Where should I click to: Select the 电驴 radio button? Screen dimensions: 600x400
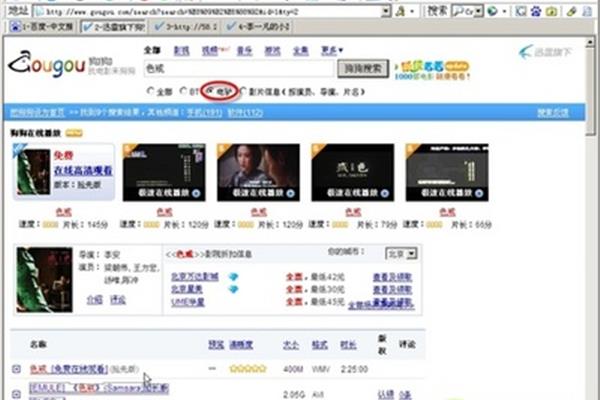pyautogui.click(x=210, y=91)
